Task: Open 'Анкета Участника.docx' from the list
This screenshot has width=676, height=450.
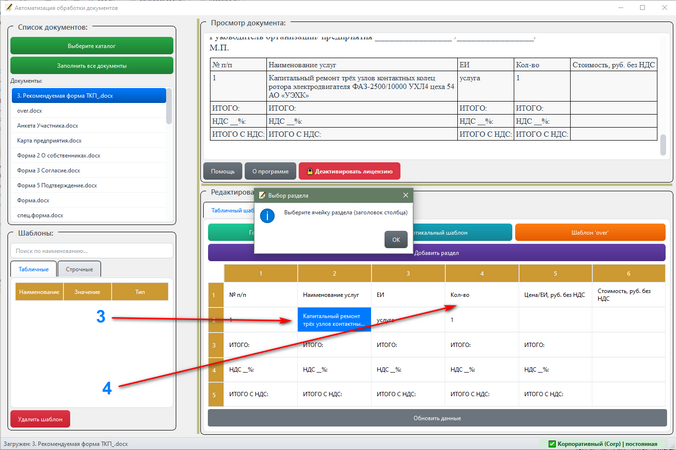Action: 89,126
